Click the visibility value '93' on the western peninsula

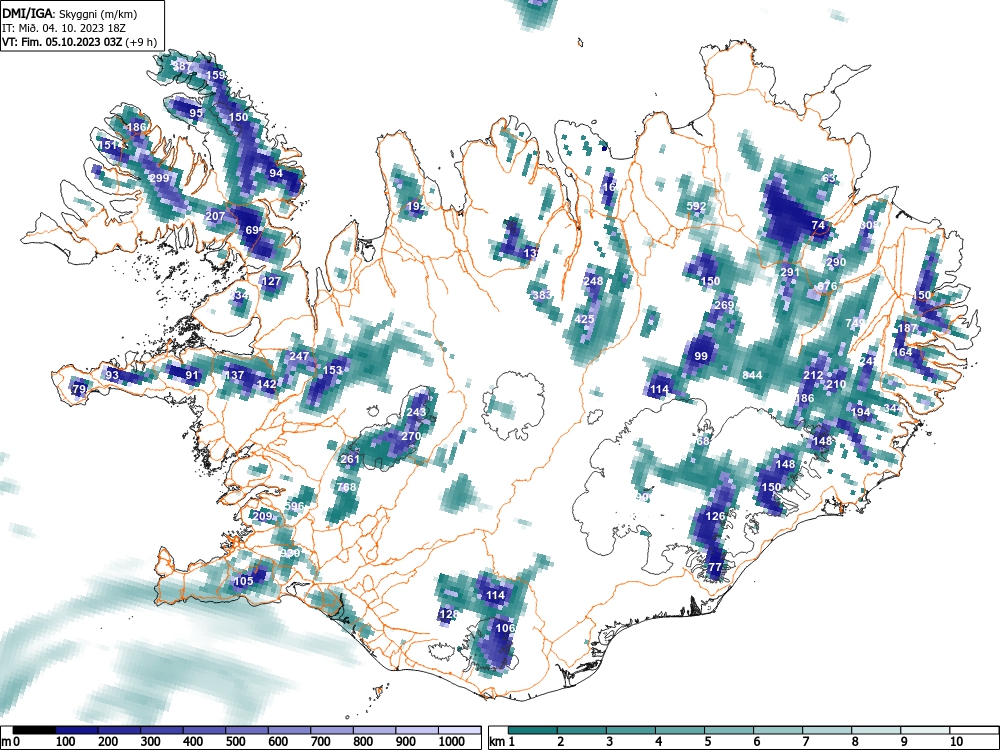112,375
